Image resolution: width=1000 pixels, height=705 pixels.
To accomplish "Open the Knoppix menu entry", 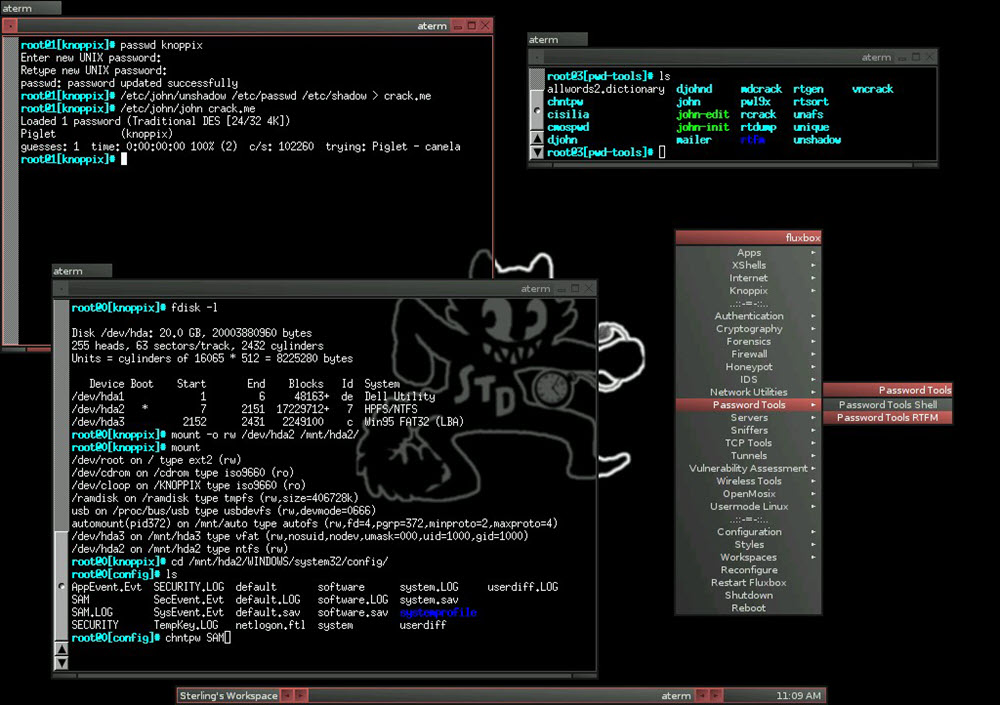I will click(x=749, y=291).
